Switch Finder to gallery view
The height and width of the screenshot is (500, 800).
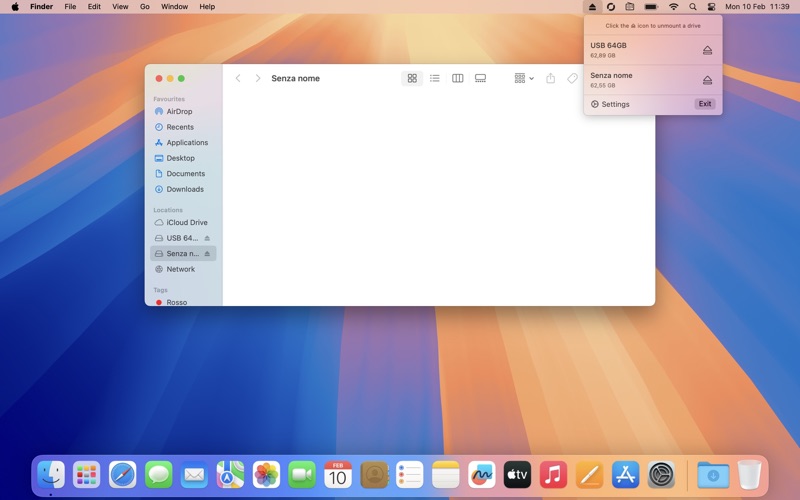(x=481, y=78)
